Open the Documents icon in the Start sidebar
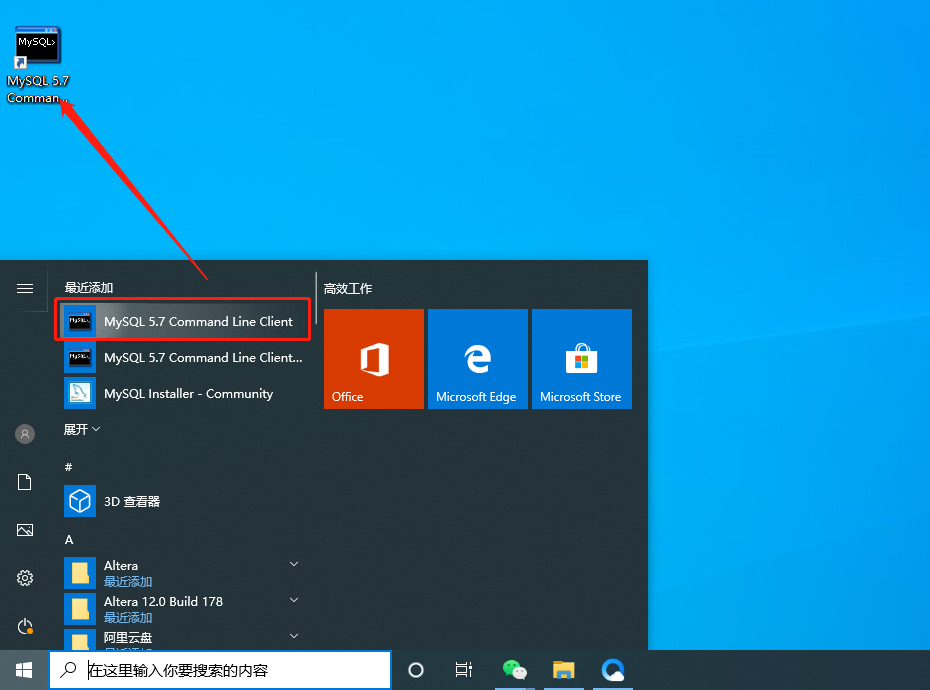Screen dimensions: 930x690 (x=24, y=482)
